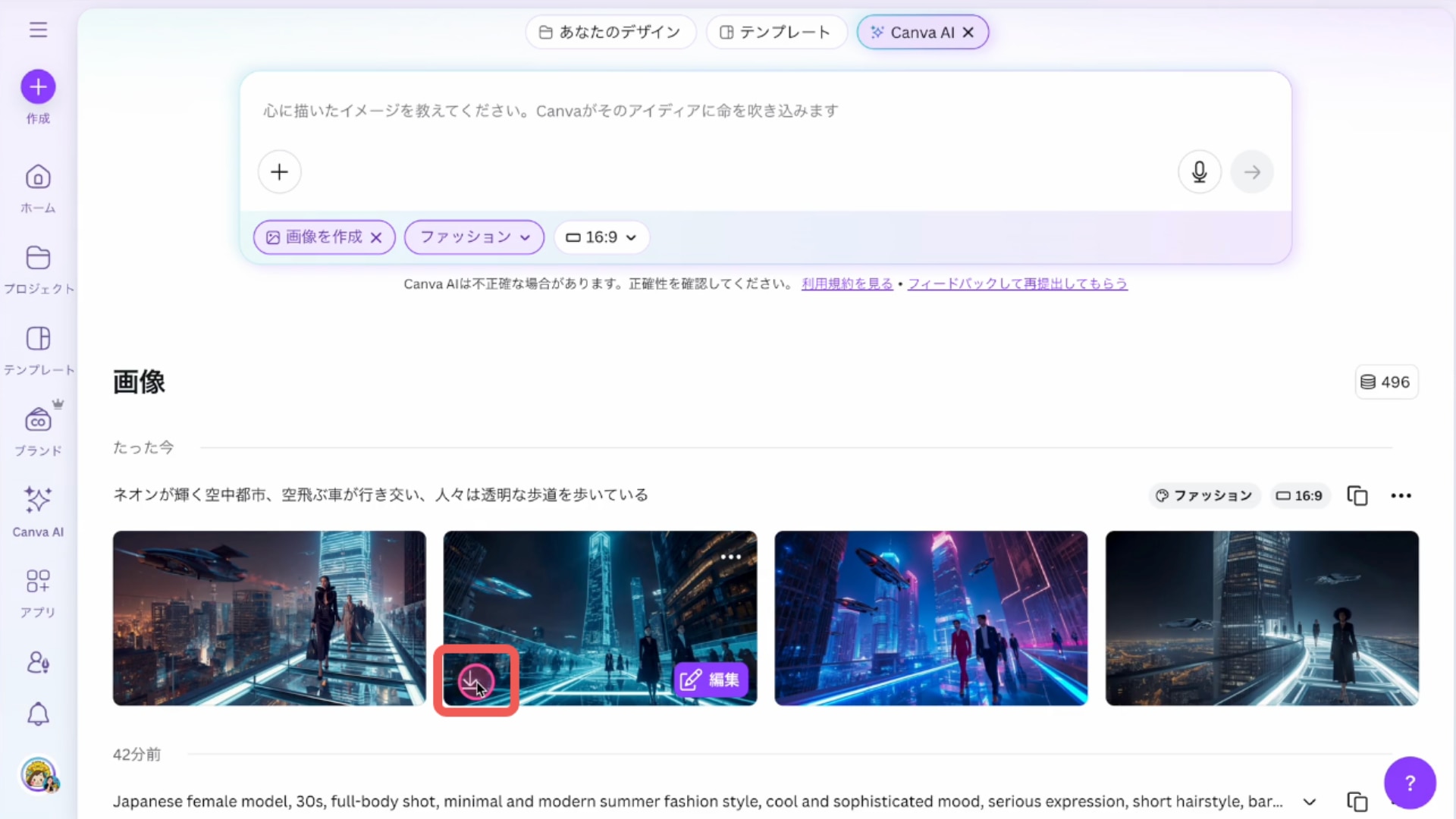Viewport: 1456px width, 819px height.
Task: Download the second generated image
Action: pyautogui.click(x=475, y=682)
